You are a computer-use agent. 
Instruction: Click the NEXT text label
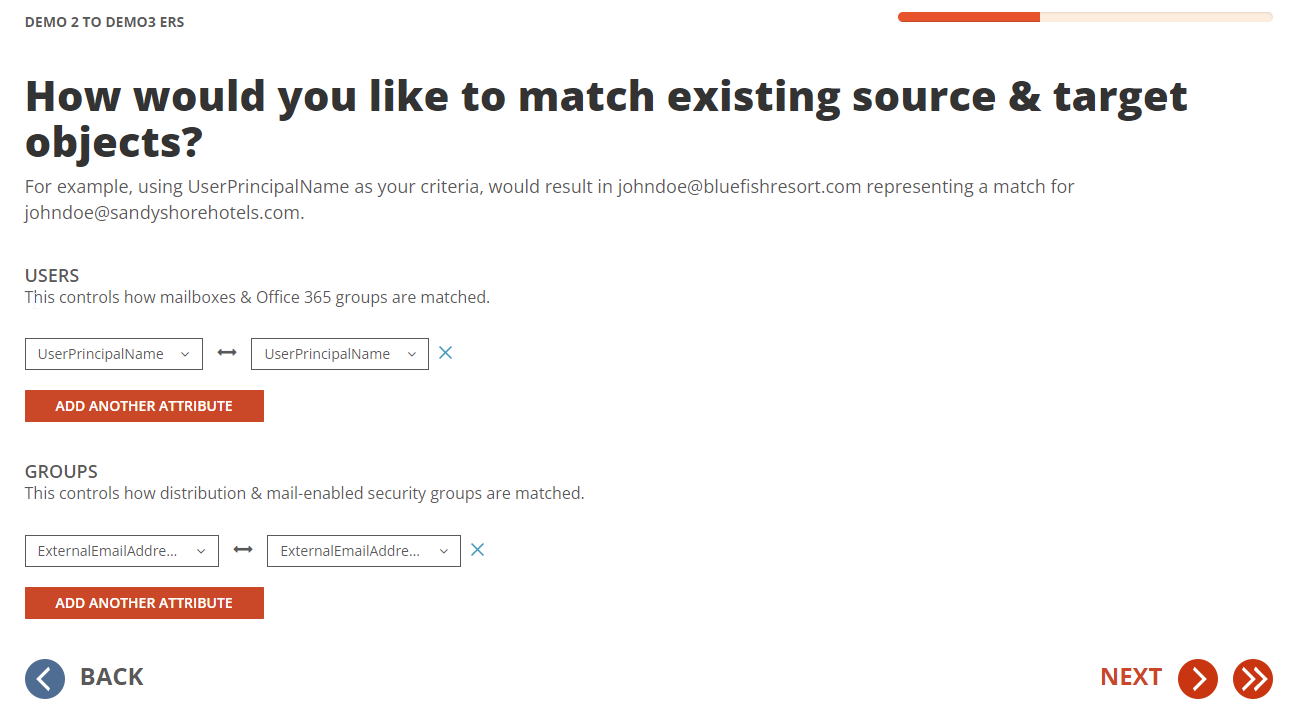1131,677
